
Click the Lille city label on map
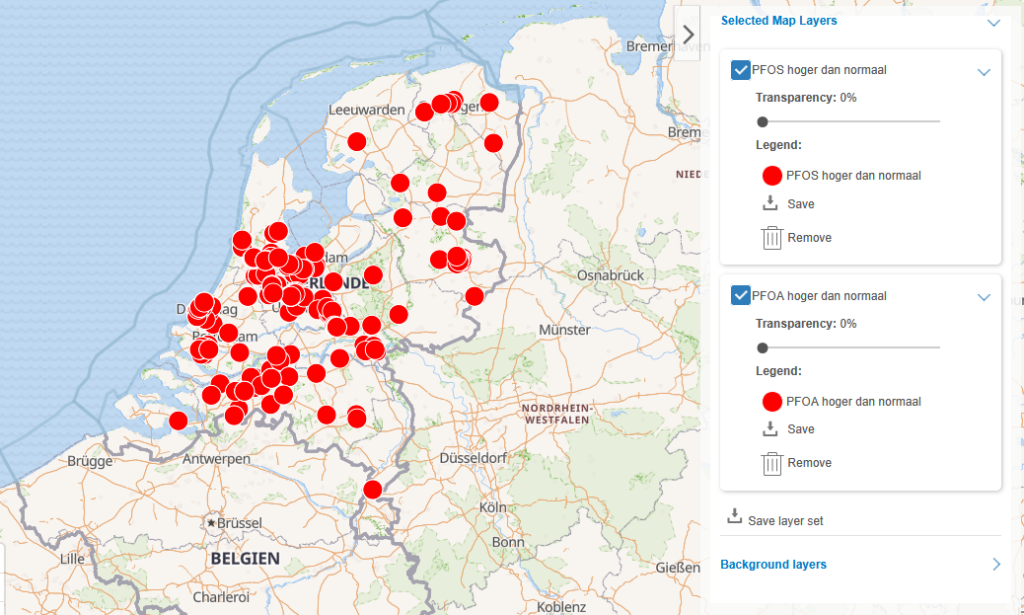coord(72,559)
